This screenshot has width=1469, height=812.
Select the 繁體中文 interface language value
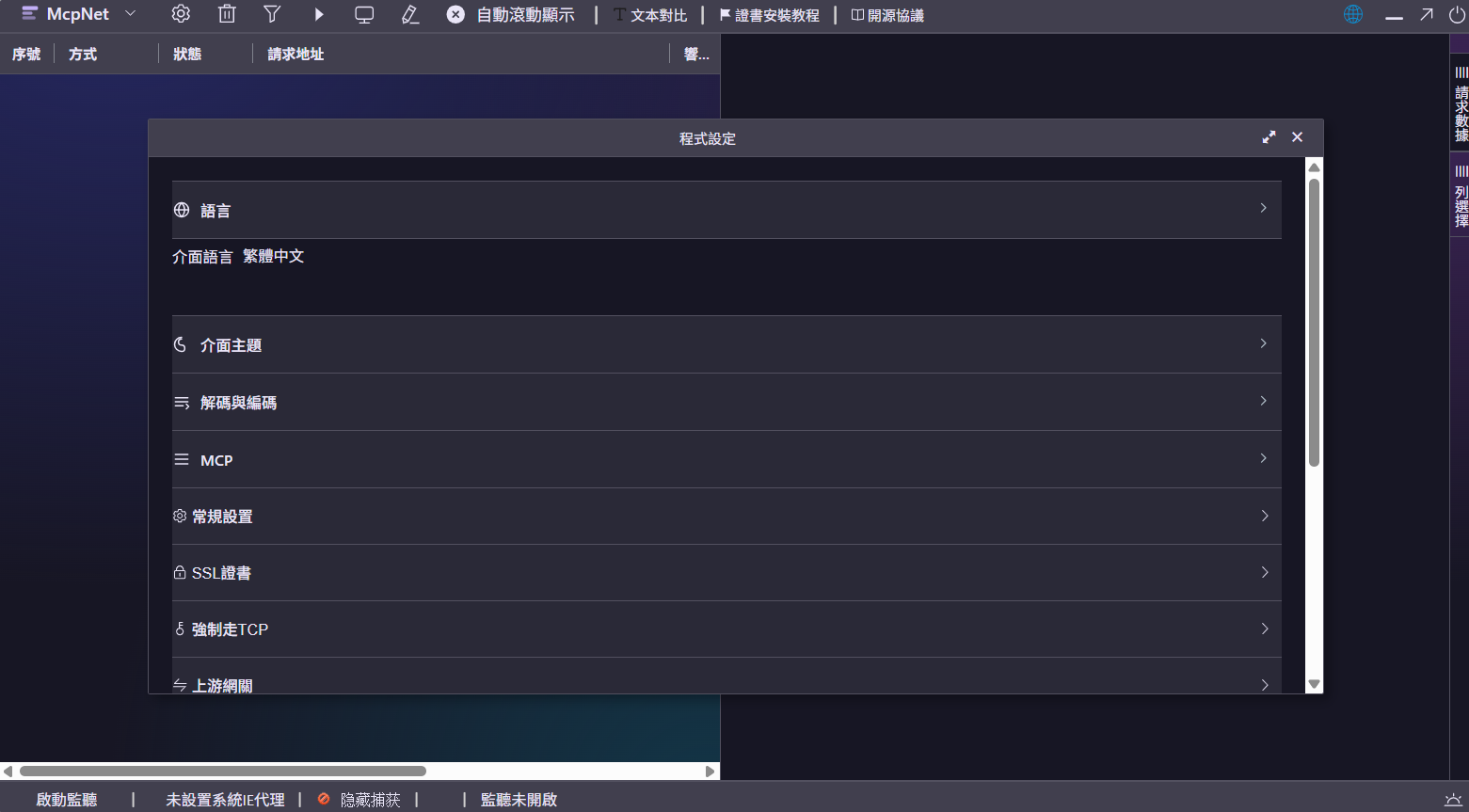point(274,256)
